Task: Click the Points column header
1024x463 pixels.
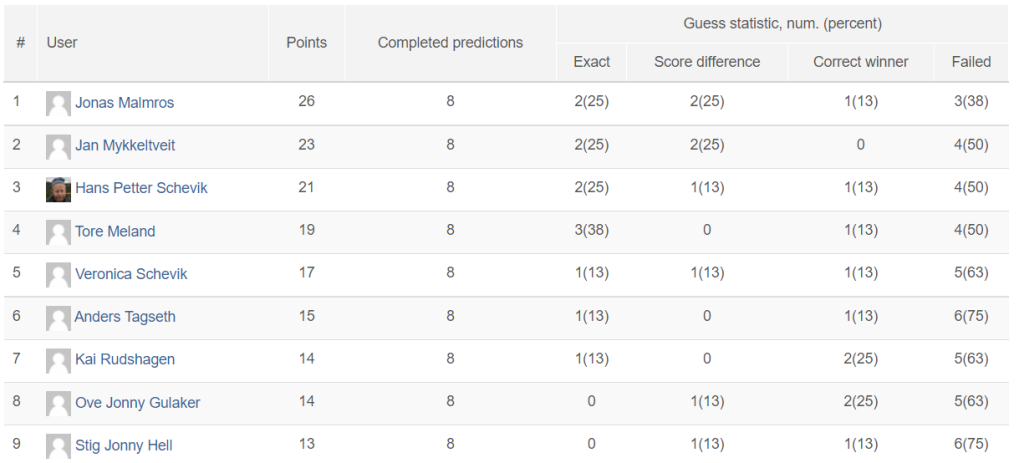Action: [x=306, y=42]
